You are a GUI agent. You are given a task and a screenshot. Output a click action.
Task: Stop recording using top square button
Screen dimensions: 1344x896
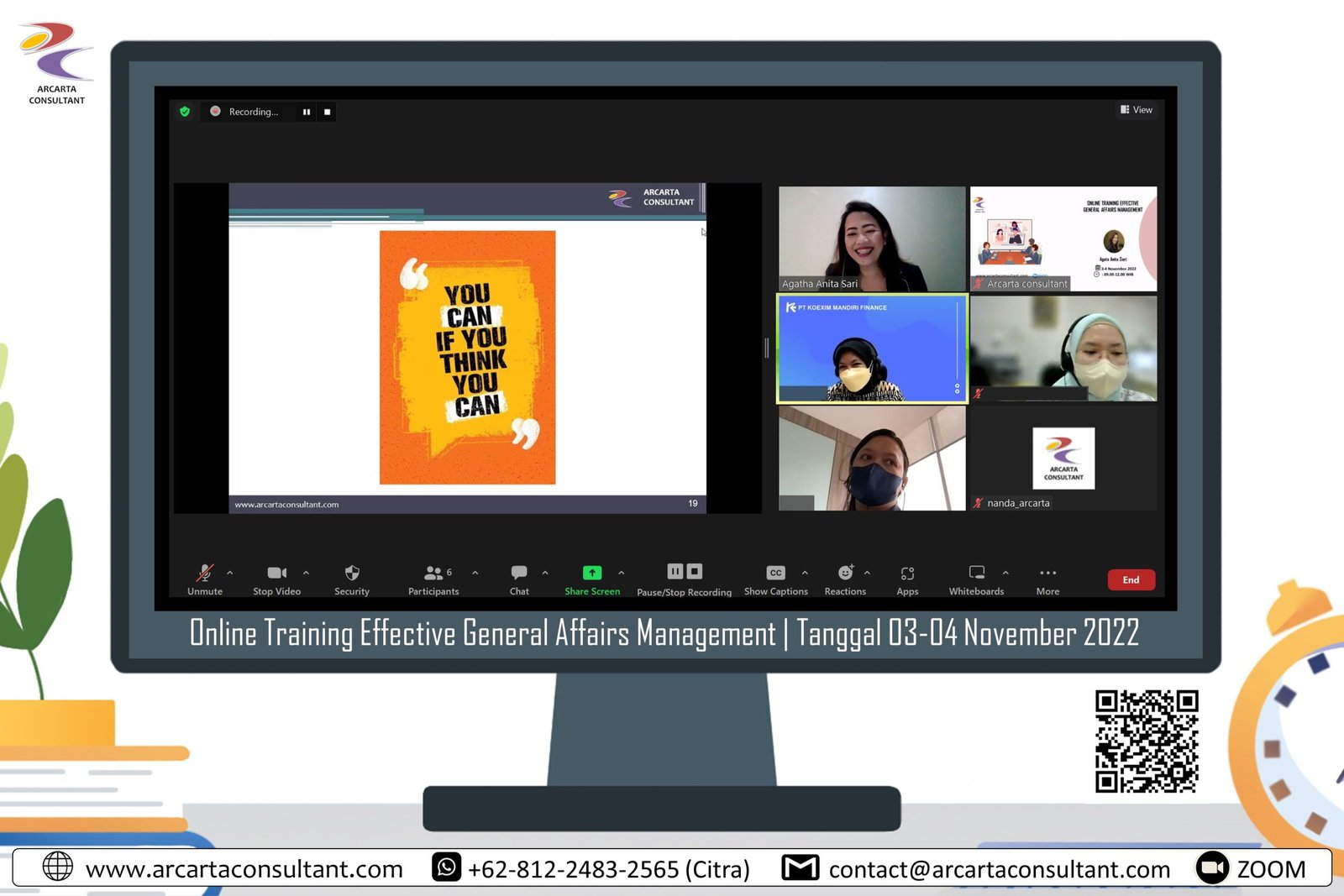click(x=328, y=112)
